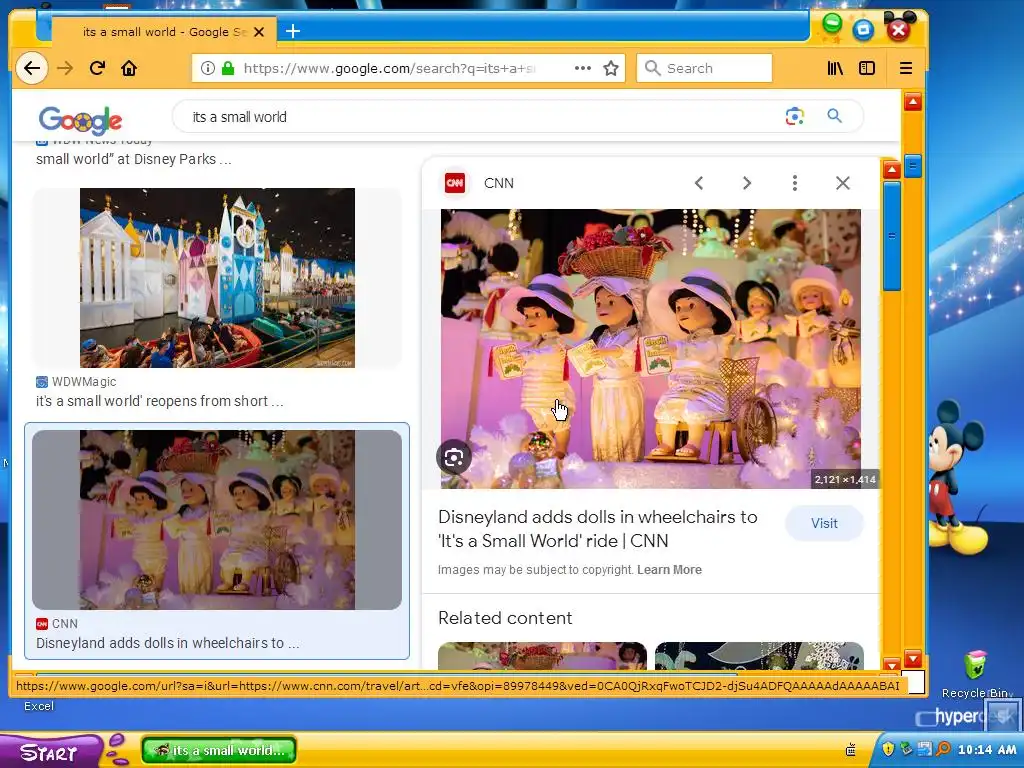Submit search with the magnifier icon
The width and height of the screenshot is (1024, 768).
[834, 116]
